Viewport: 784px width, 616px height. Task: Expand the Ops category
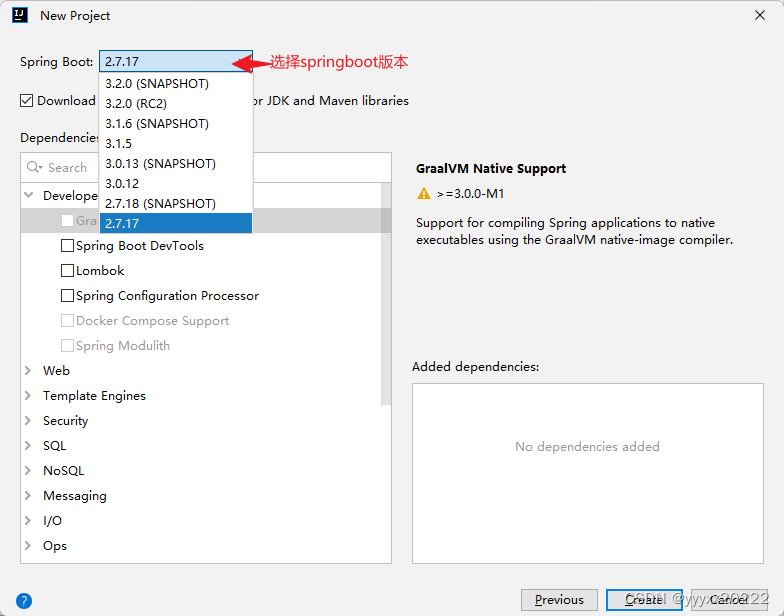[x=28, y=546]
